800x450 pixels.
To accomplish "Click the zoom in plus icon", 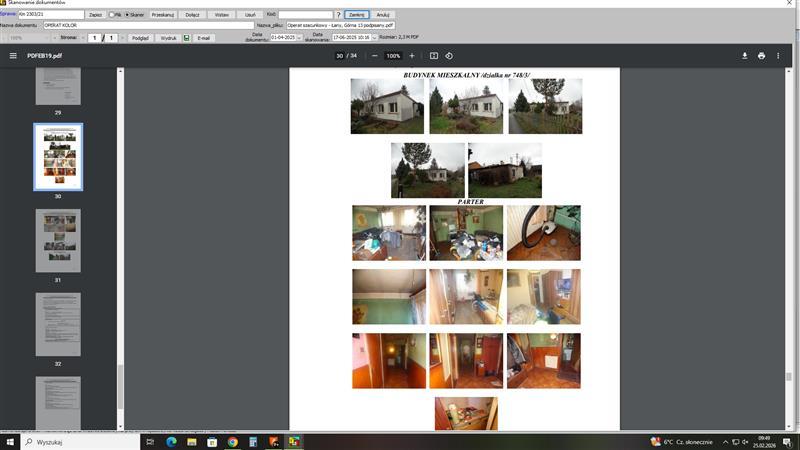I will [x=412, y=56].
